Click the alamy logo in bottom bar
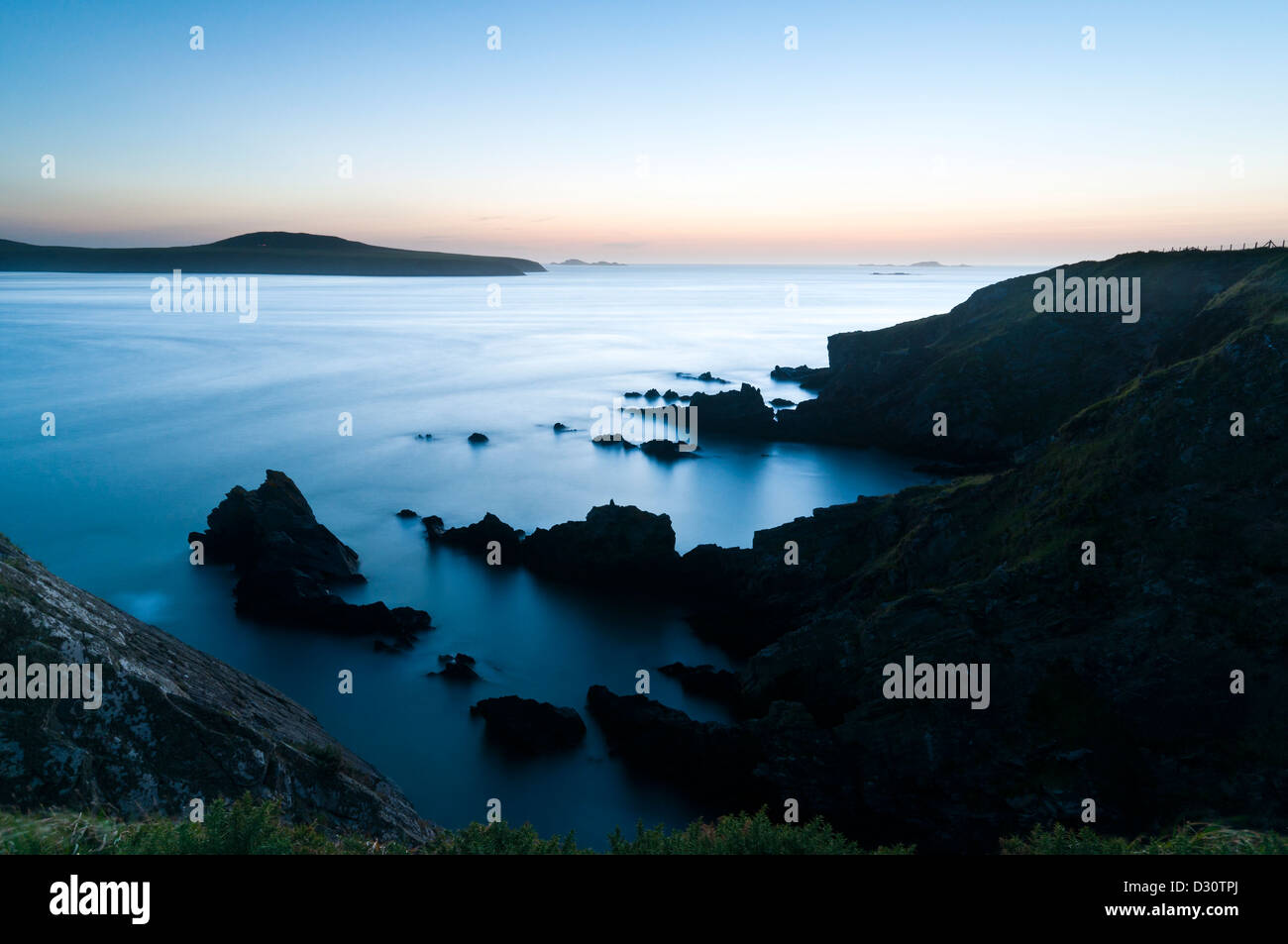The width and height of the screenshot is (1288, 944). 99,899
